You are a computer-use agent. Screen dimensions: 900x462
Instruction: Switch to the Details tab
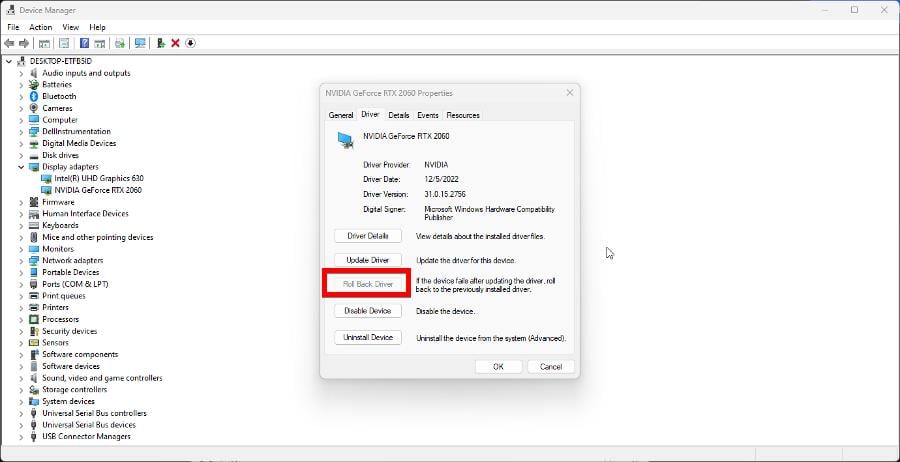click(399, 115)
